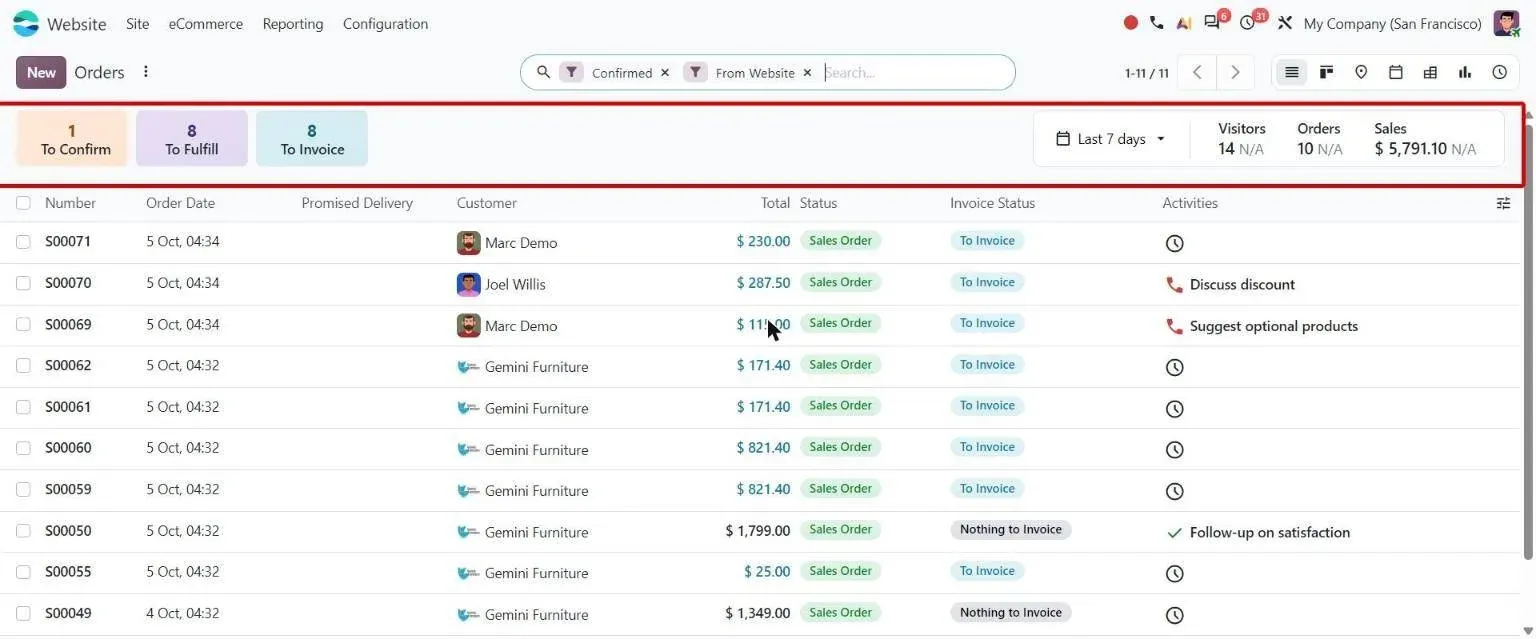
Task: Open the Orders actions kebab menu
Action: tap(146, 72)
